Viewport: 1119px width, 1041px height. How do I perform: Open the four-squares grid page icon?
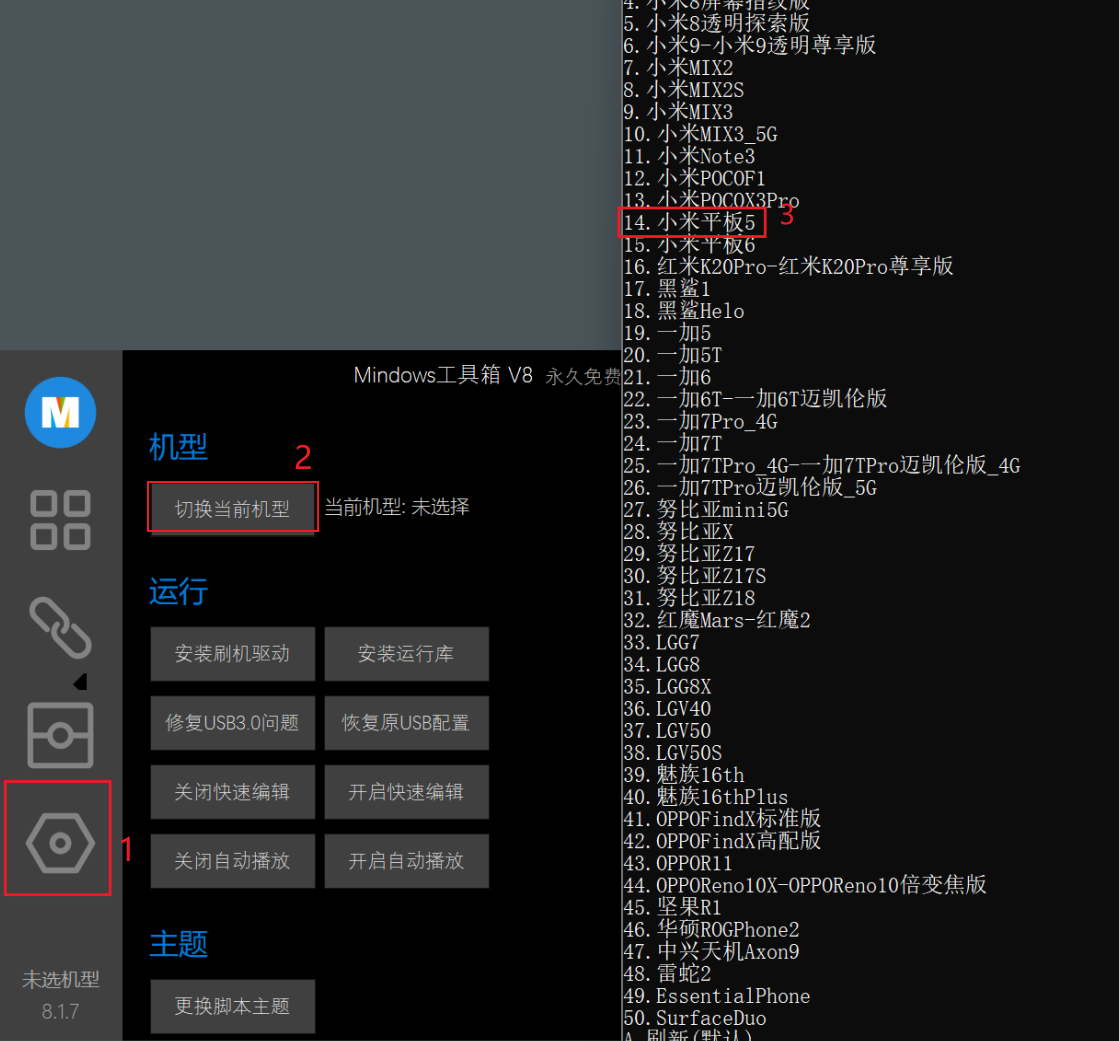(x=61, y=520)
